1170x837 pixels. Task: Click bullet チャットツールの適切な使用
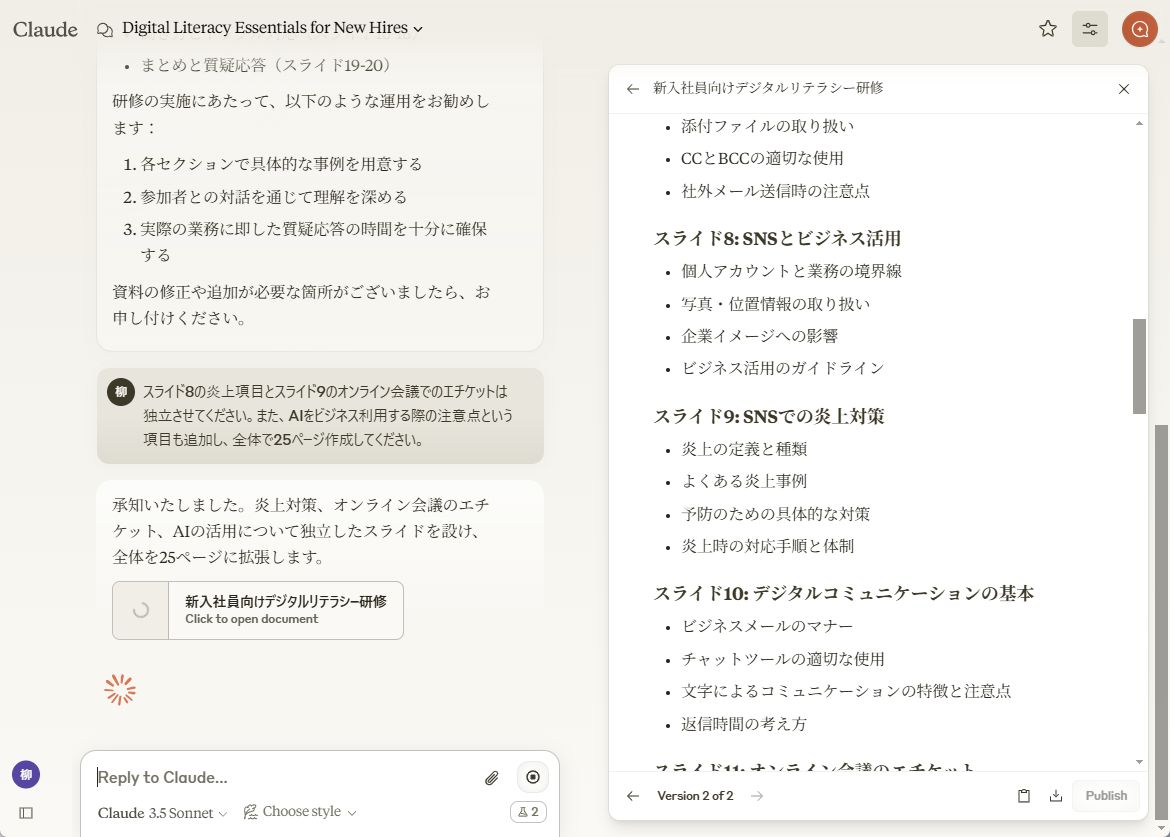782,659
